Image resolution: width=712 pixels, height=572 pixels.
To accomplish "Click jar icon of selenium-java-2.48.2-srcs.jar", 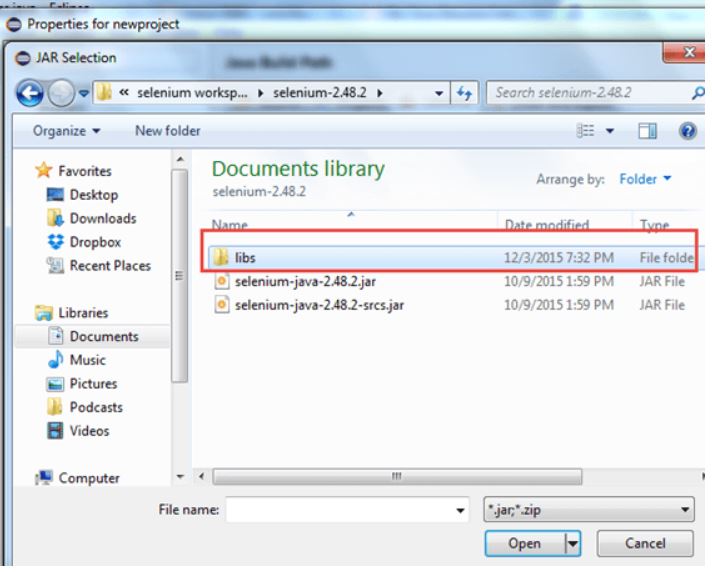I will click(222, 305).
